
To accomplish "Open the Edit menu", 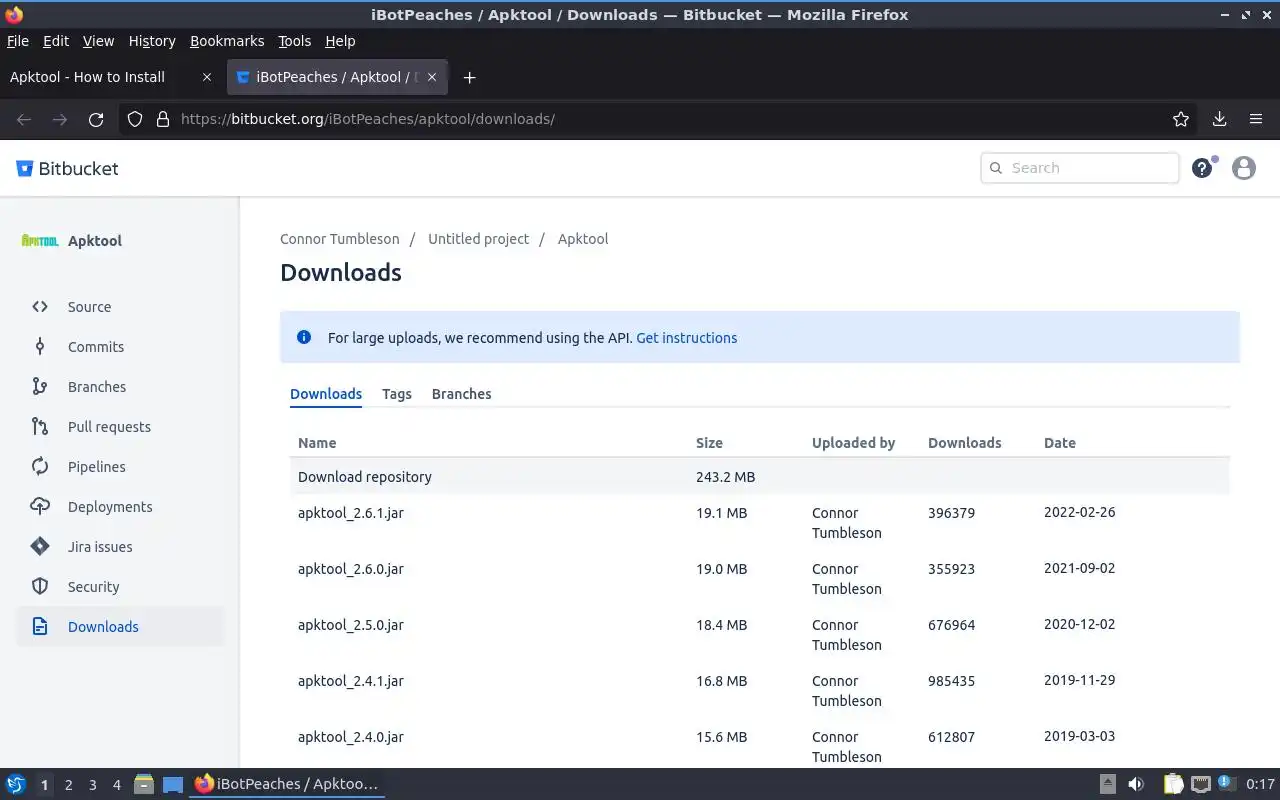I will [x=56, y=41].
